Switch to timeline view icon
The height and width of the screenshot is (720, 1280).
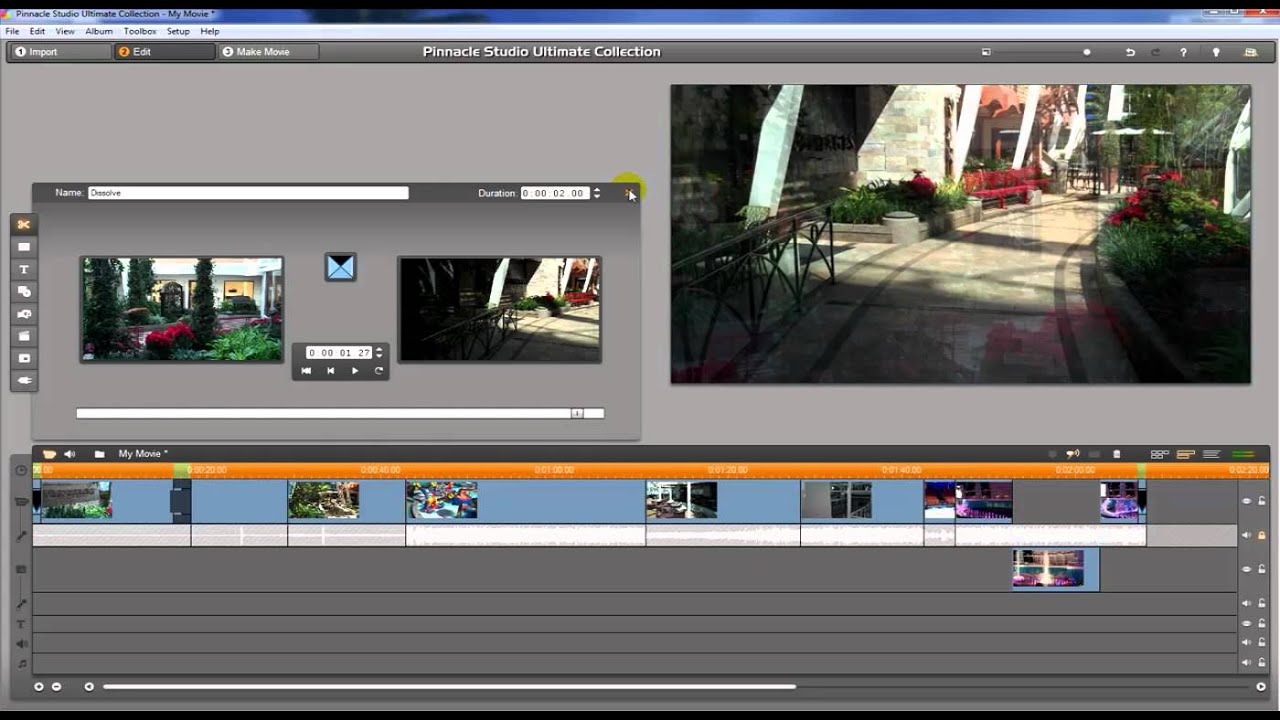(x=1186, y=454)
